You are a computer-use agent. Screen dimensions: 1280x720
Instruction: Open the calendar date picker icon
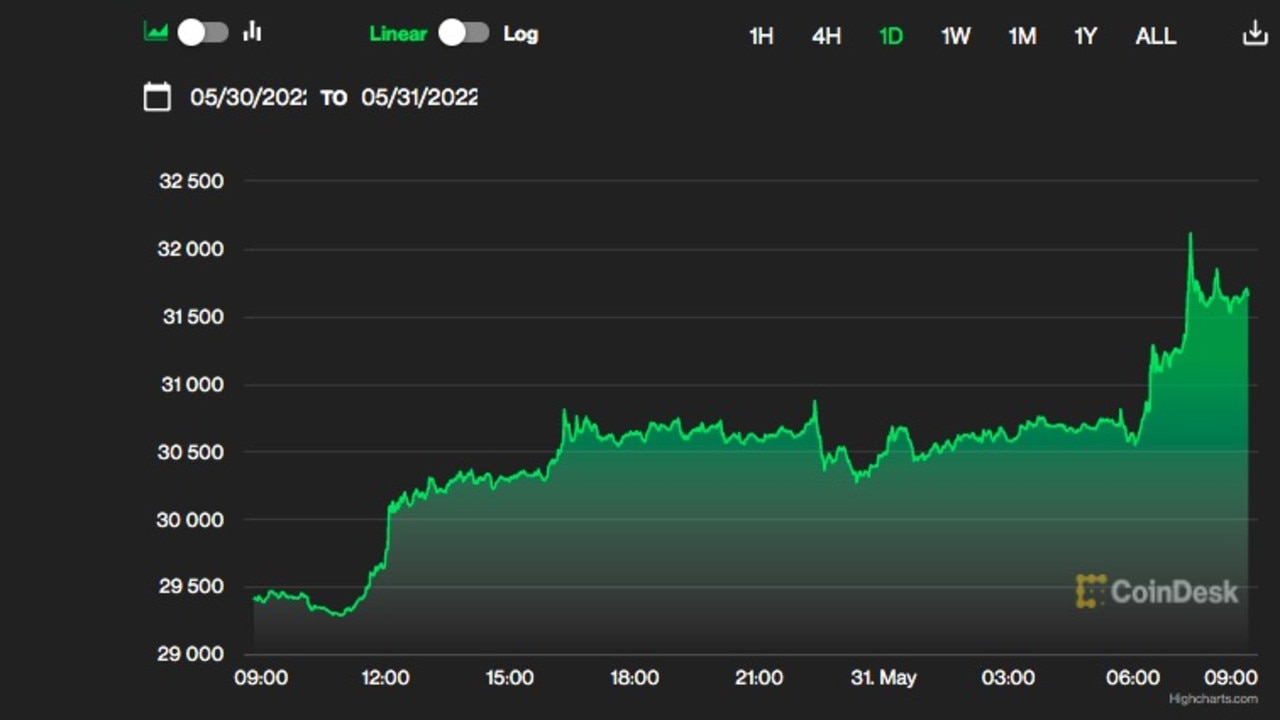(x=157, y=97)
